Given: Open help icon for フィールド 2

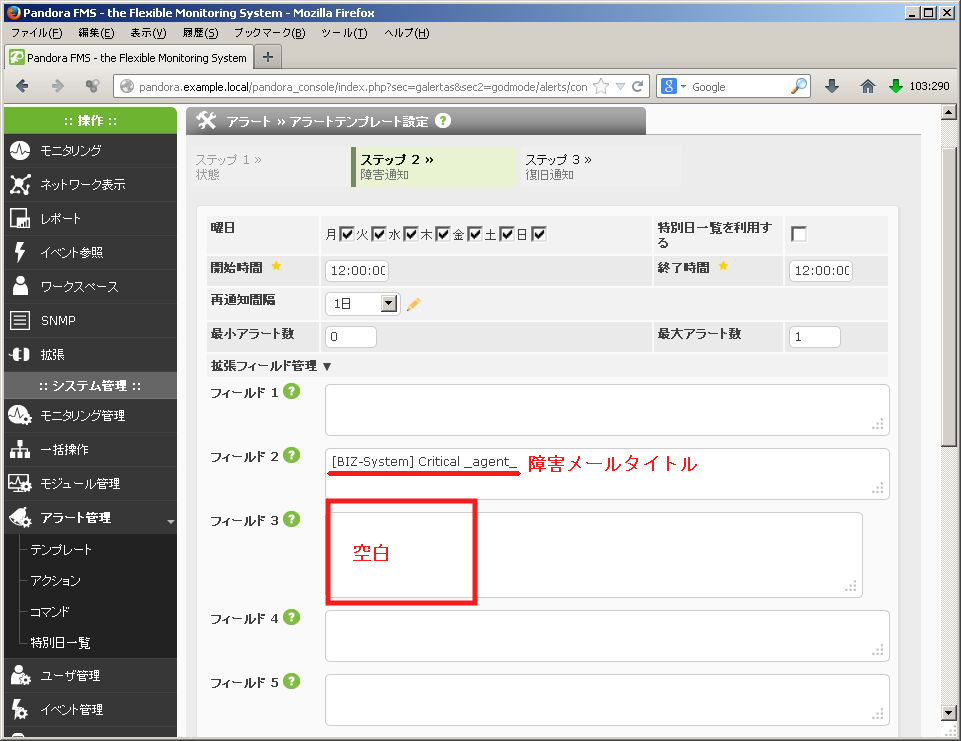Looking at the screenshot, I should (x=292, y=455).
